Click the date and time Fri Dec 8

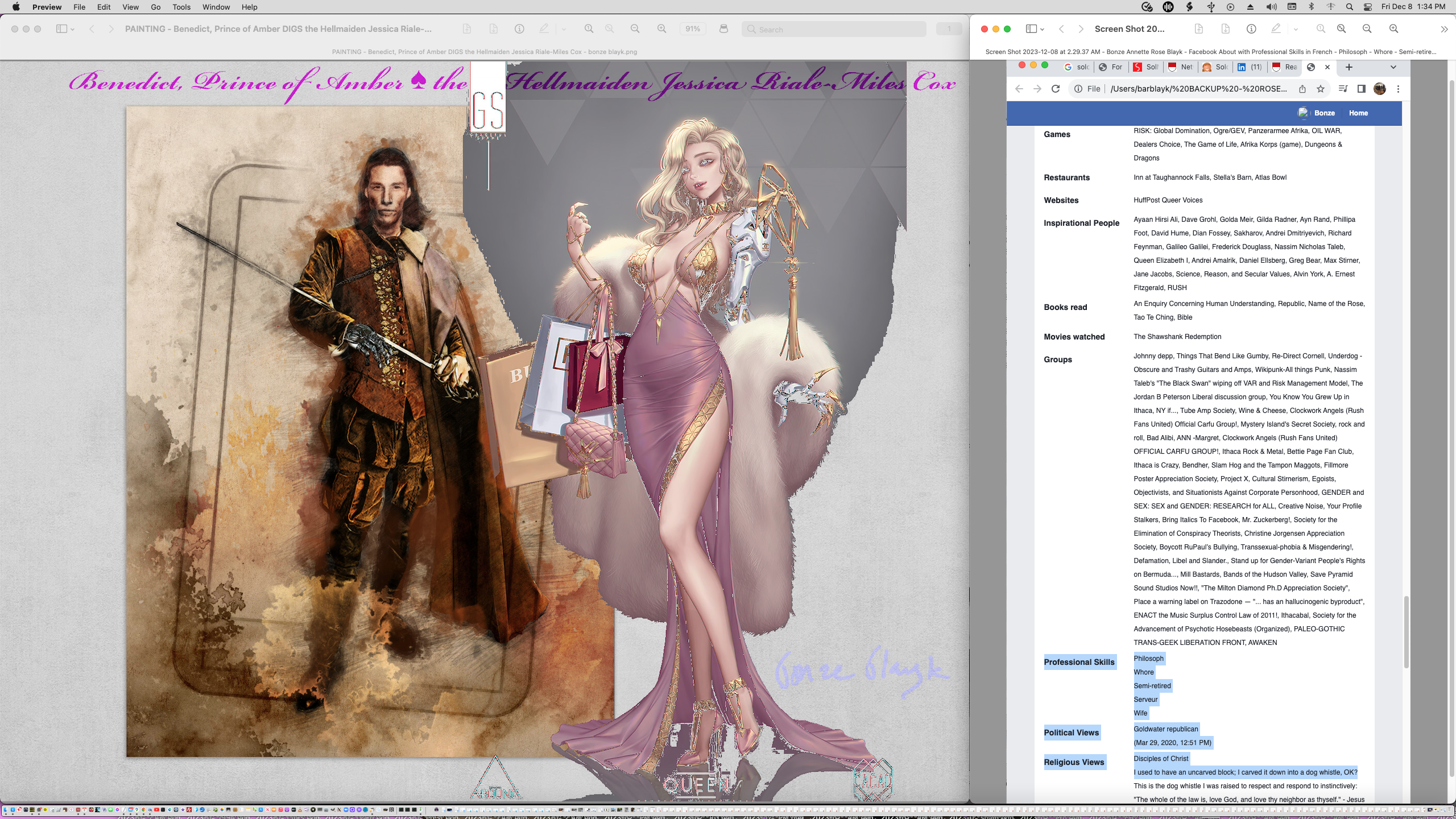[x=1413, y=7]
